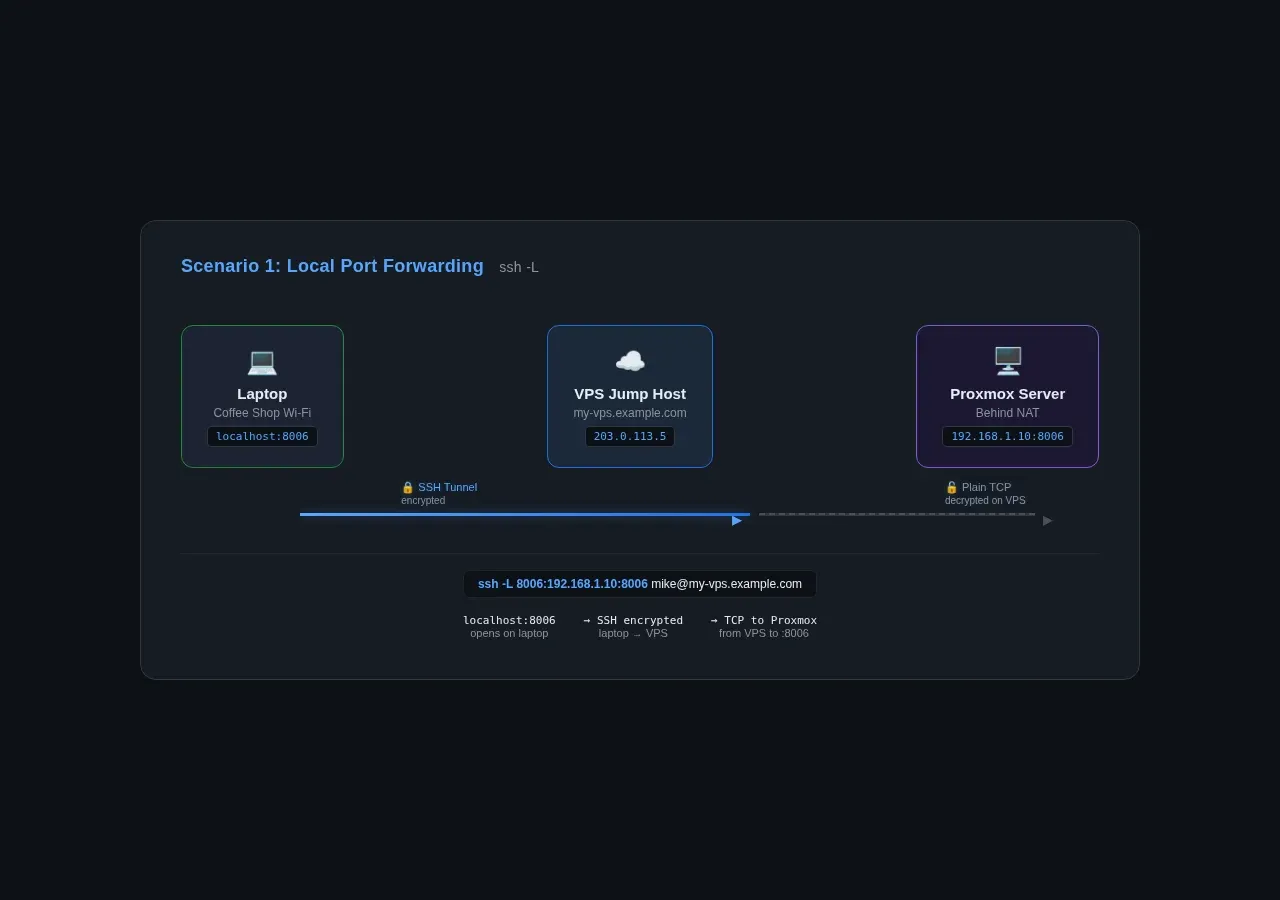
Task: Click the 'VPS Jump Host' card title
Action: [x=630, y=394]
